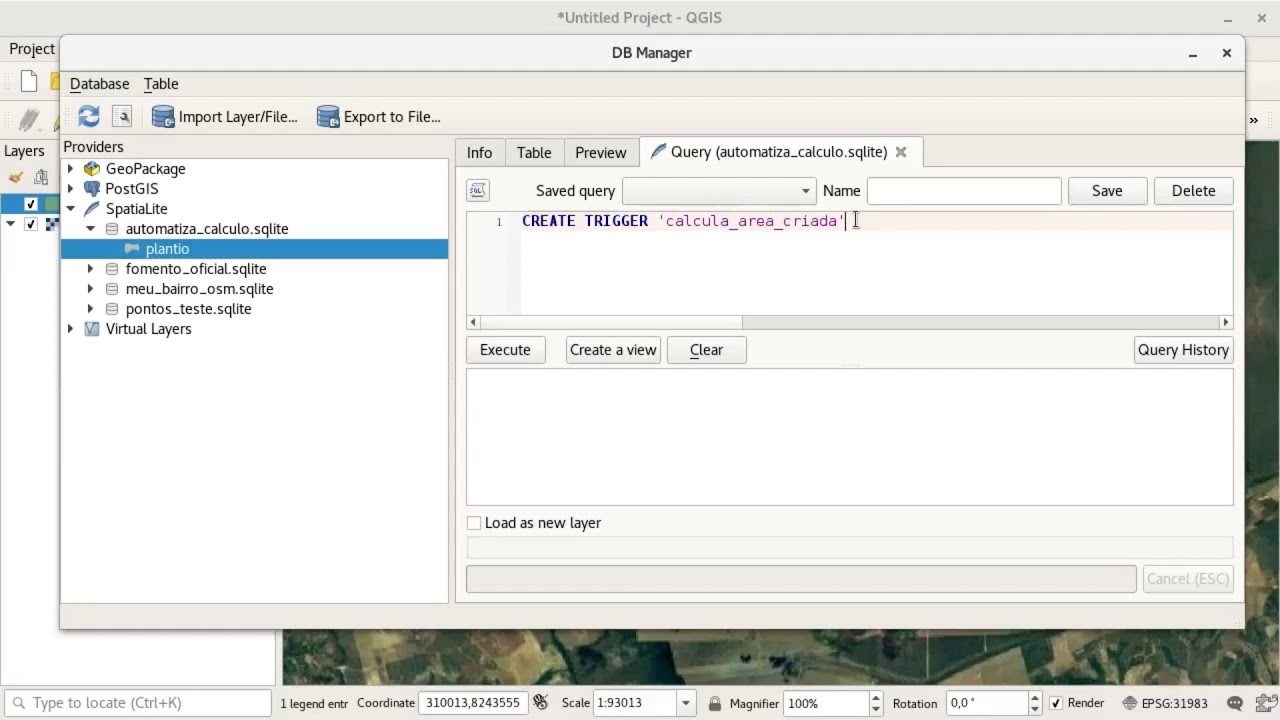The image size is (1280, 720).
Task: Click the query Name input field
Action: click(x=964, y=191)
